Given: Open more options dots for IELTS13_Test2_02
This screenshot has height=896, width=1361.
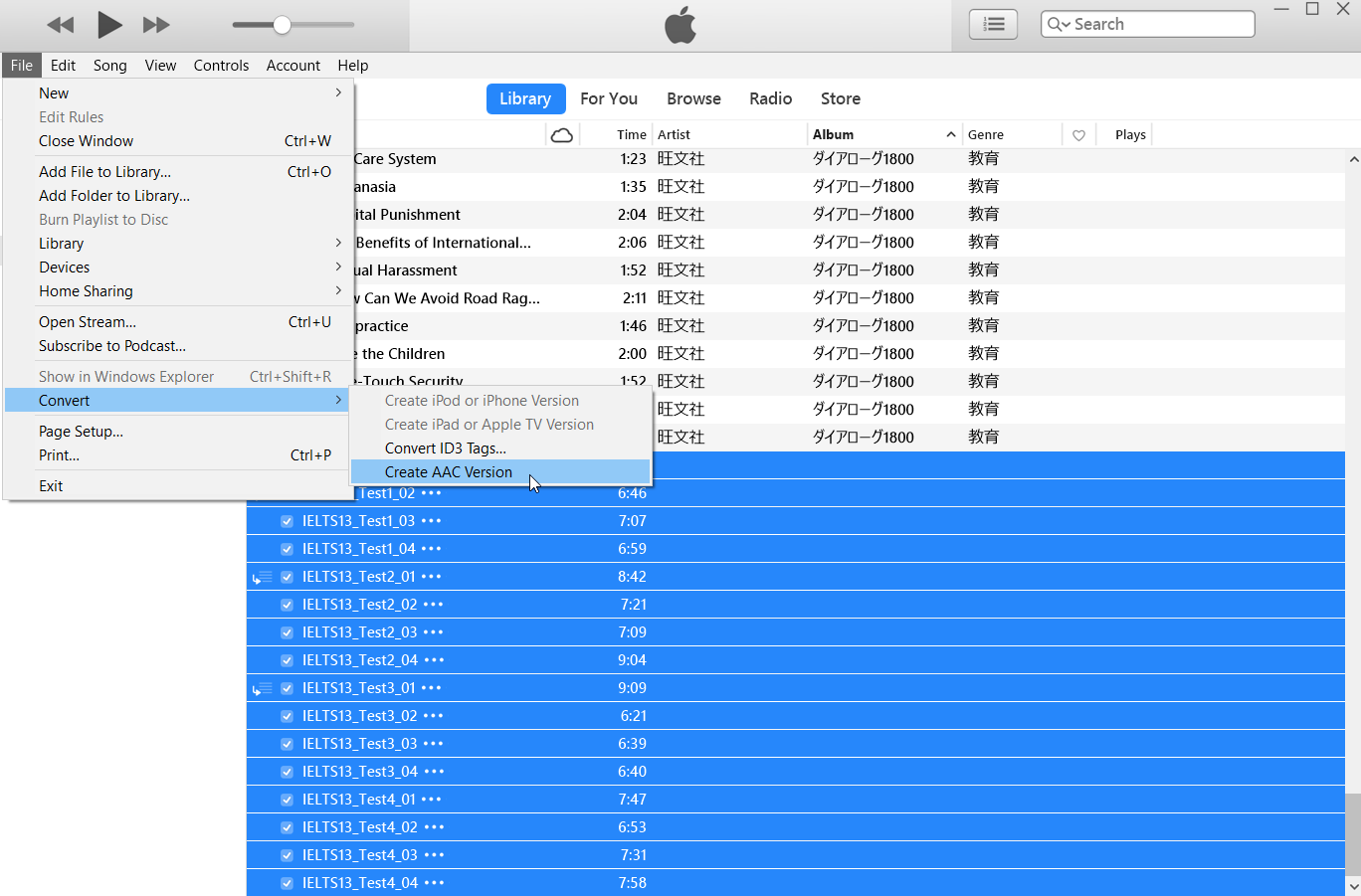Looking at the screenshot, I should tap(434, 605).
